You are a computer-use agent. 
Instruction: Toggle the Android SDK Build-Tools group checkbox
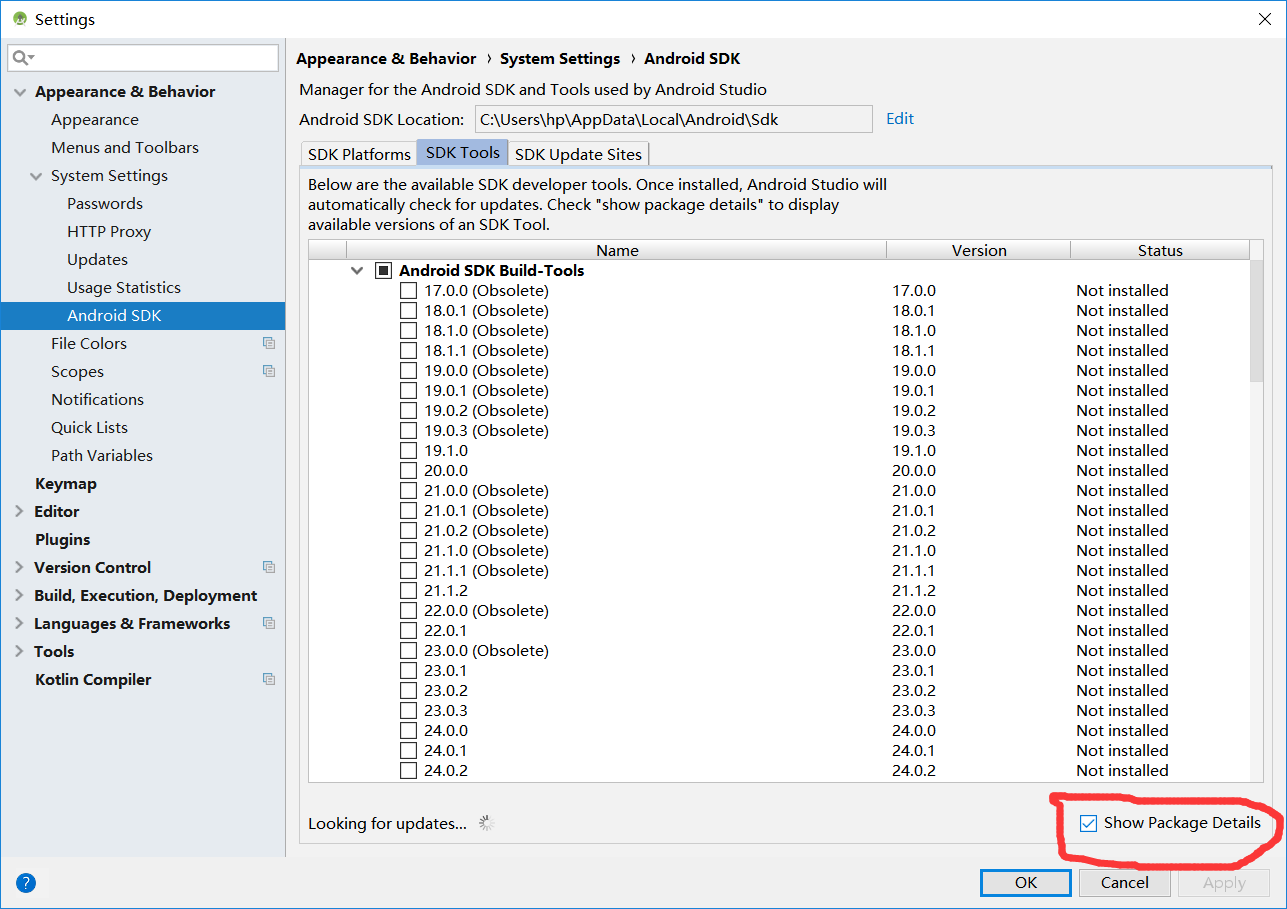click(383, 270)
